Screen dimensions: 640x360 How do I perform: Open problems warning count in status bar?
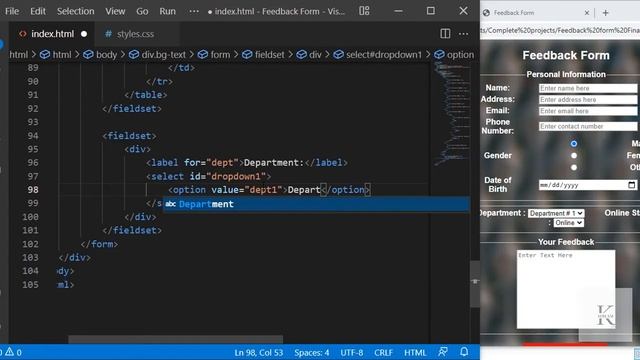(12, 352)
